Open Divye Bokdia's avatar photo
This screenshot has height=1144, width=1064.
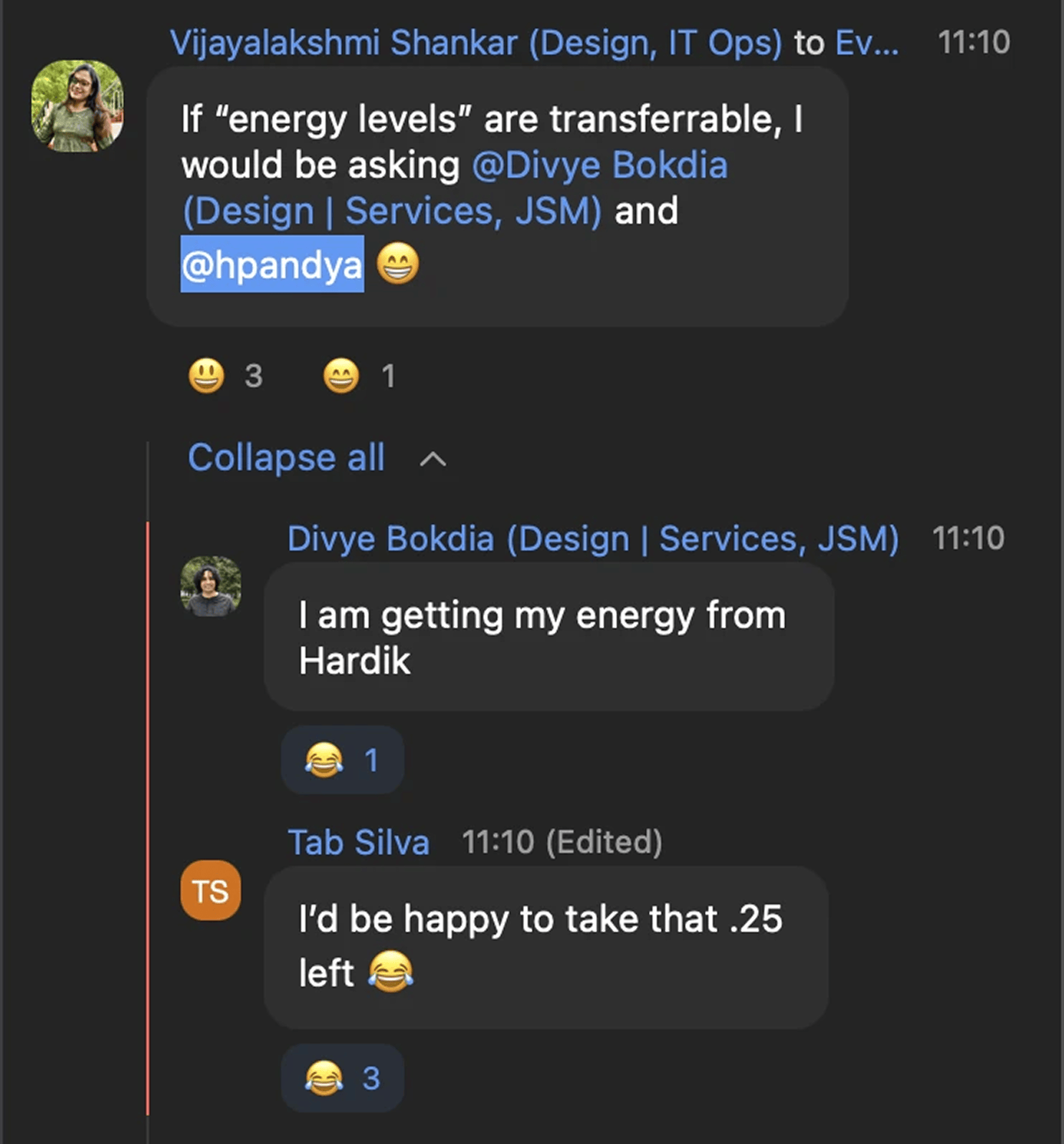click(x=211, y=586)
